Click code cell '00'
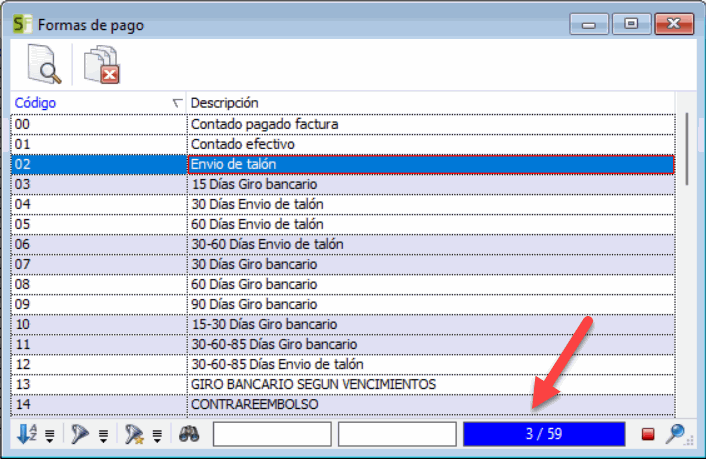The image size is (706, 459). click(x=99, y=124)
